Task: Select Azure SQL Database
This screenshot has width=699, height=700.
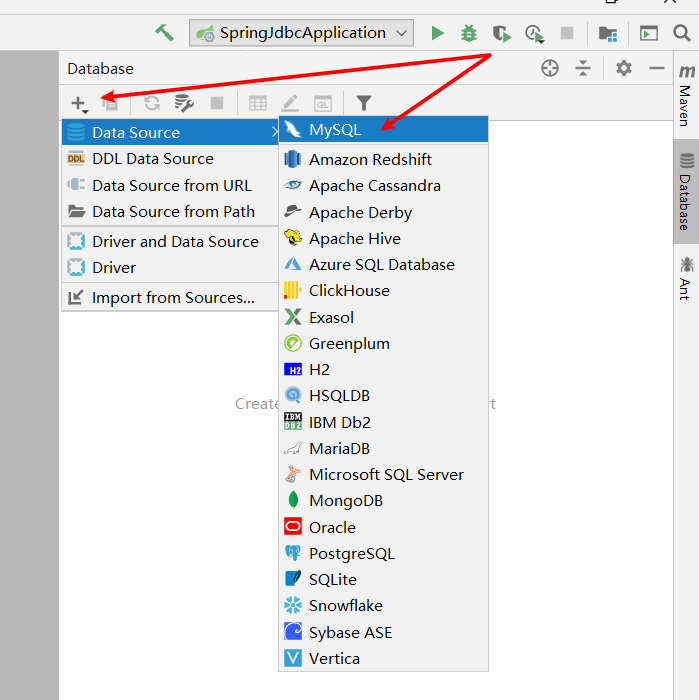Action: coord(383,265)
